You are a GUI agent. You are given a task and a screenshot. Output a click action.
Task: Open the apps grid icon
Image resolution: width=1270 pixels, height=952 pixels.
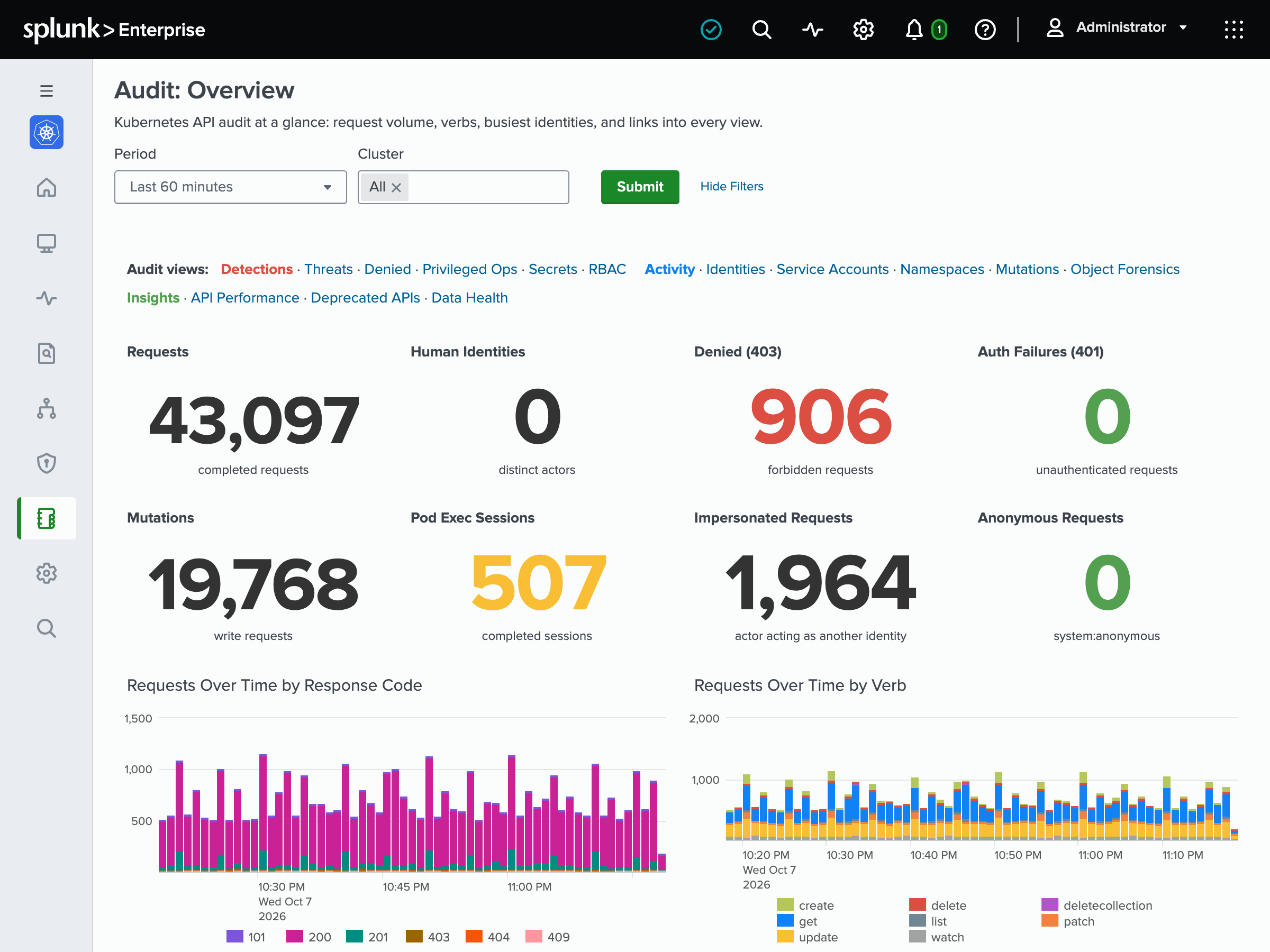[1233, 29]
